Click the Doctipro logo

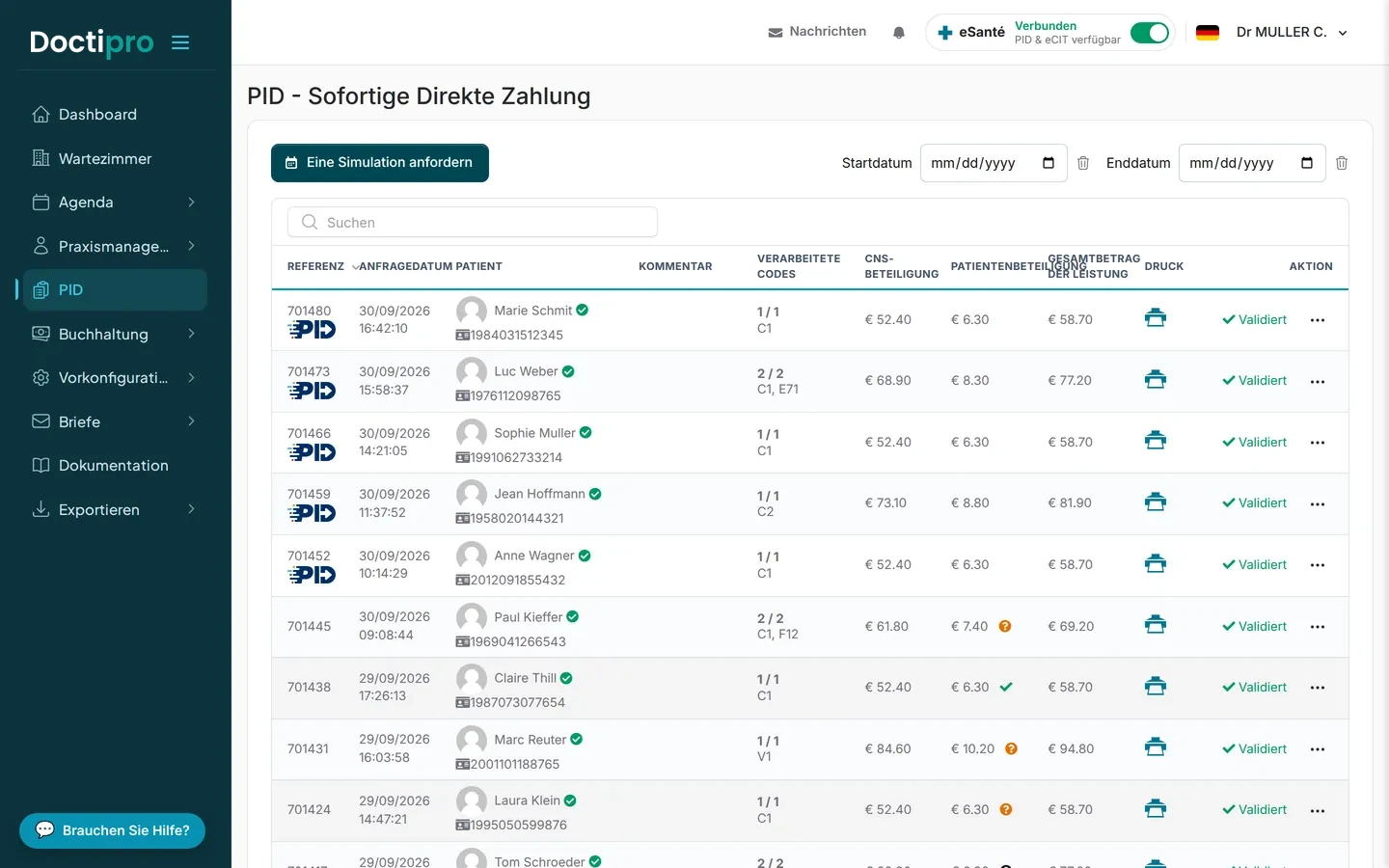tap(92, 42)
